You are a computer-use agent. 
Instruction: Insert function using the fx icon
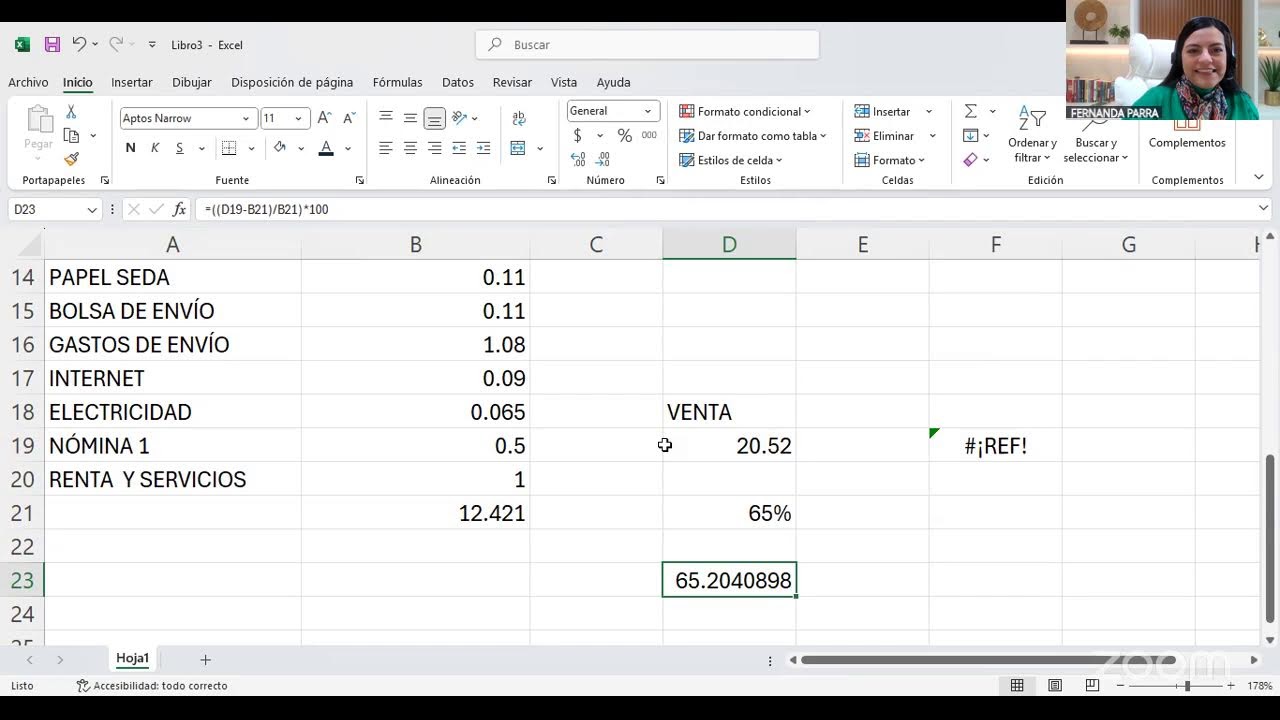point(179,209)
